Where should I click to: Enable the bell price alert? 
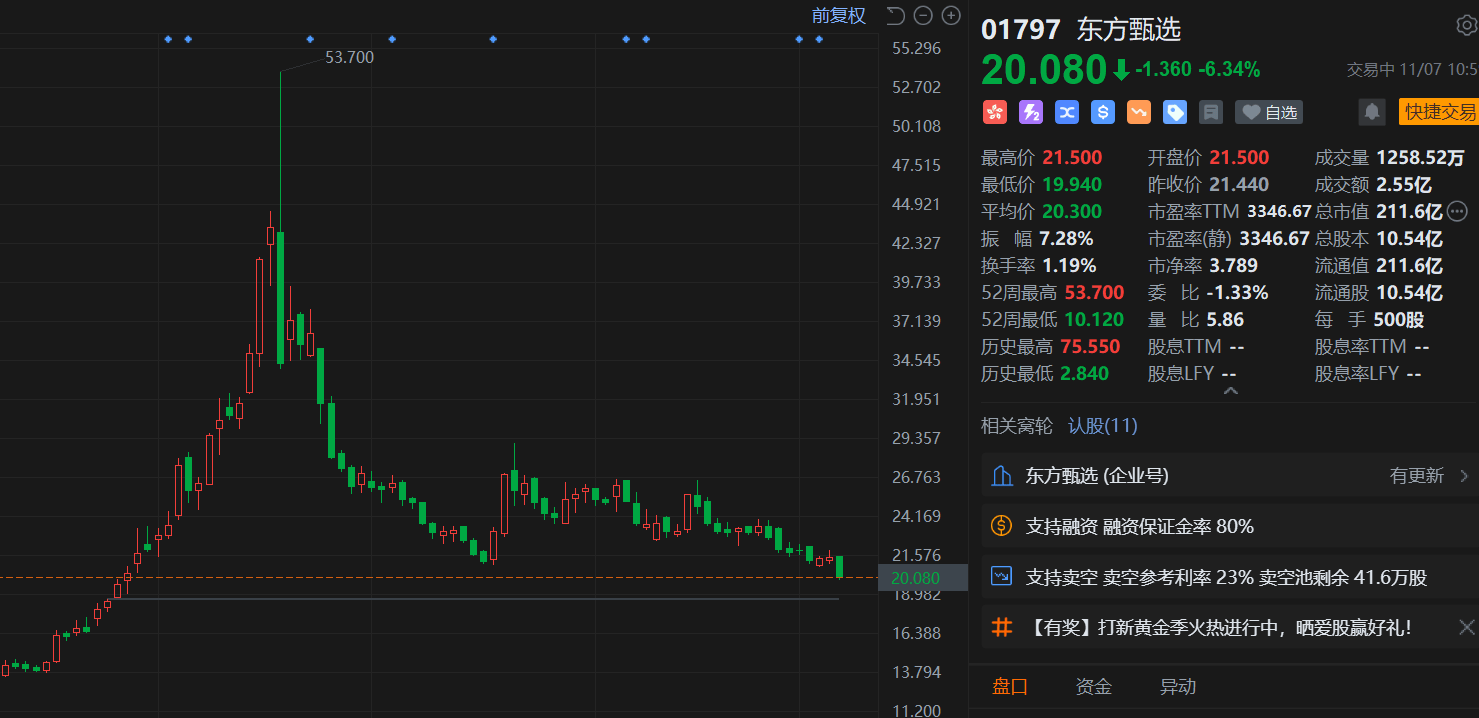point(1371,112)
